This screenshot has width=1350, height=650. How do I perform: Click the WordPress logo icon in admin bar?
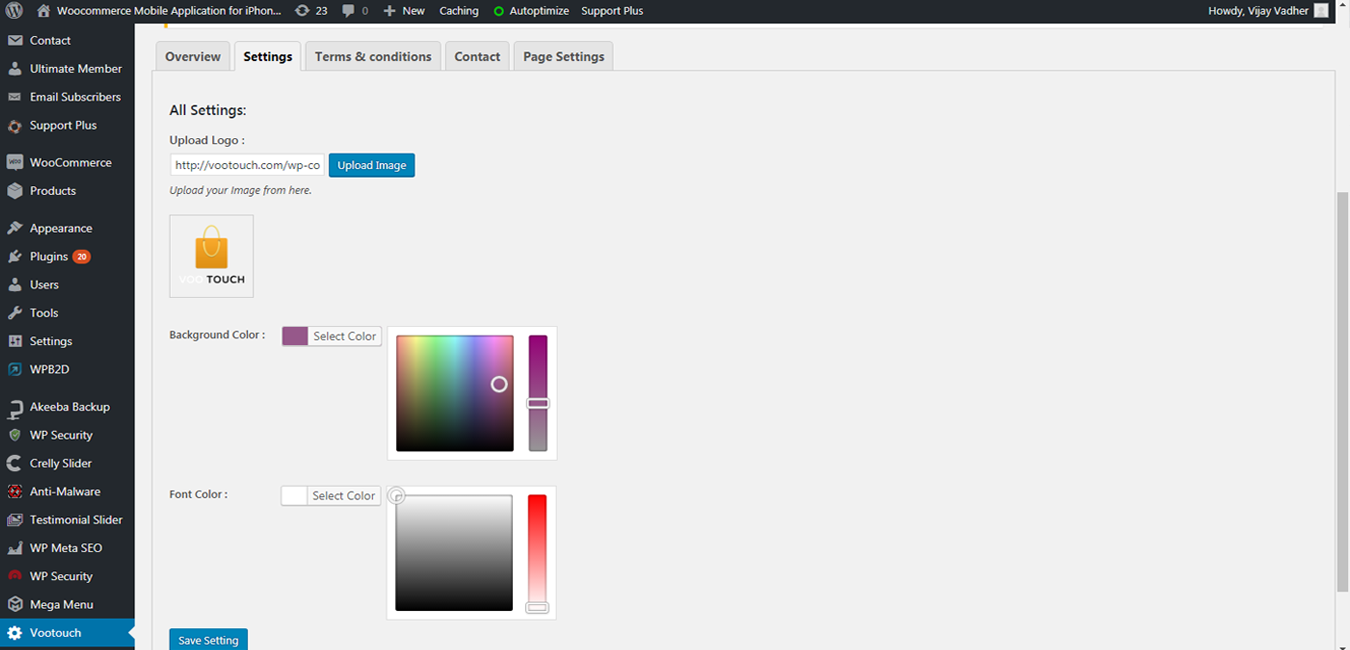(14, 11)
